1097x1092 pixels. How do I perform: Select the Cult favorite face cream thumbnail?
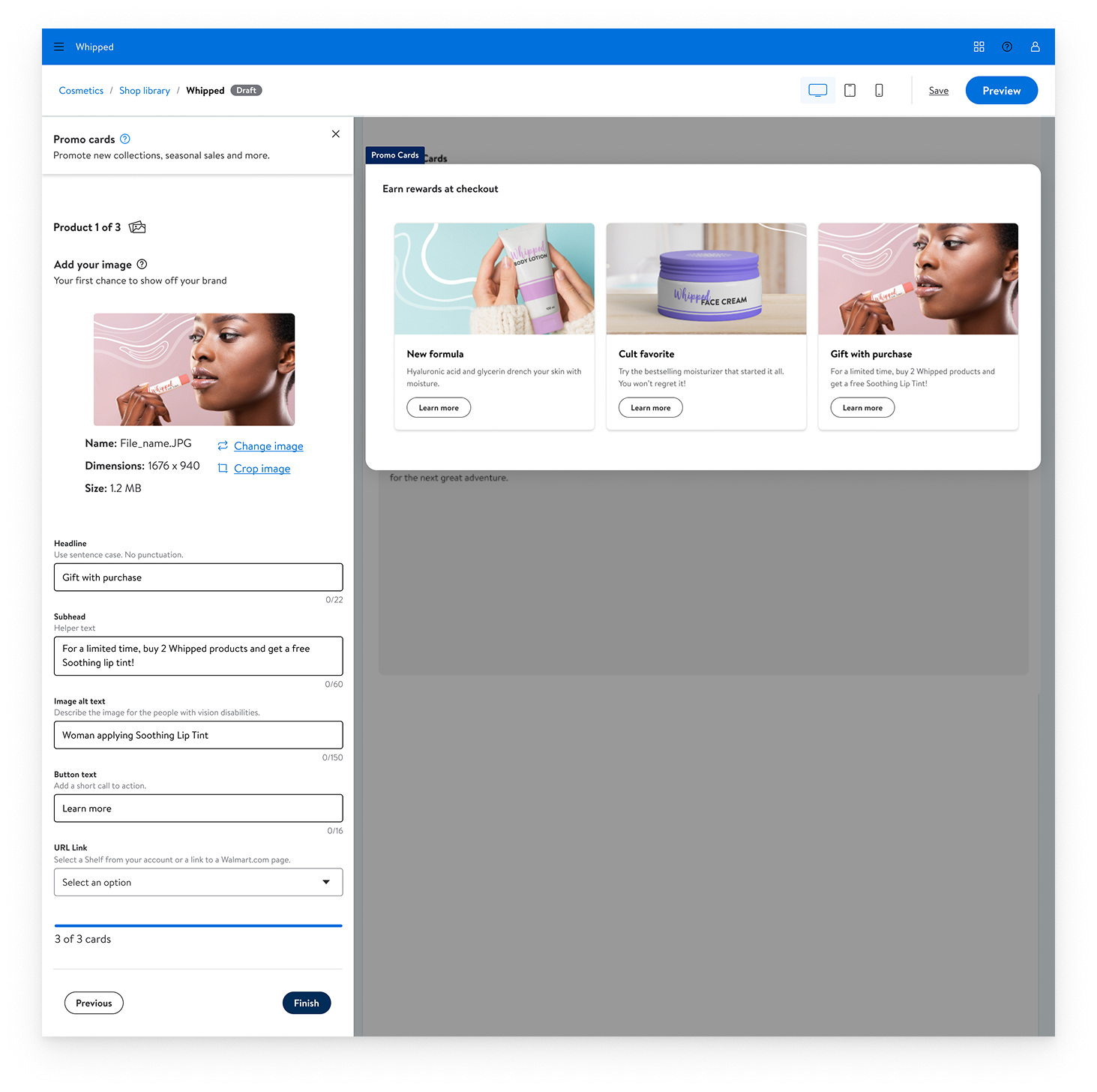(x=706, y=278)
